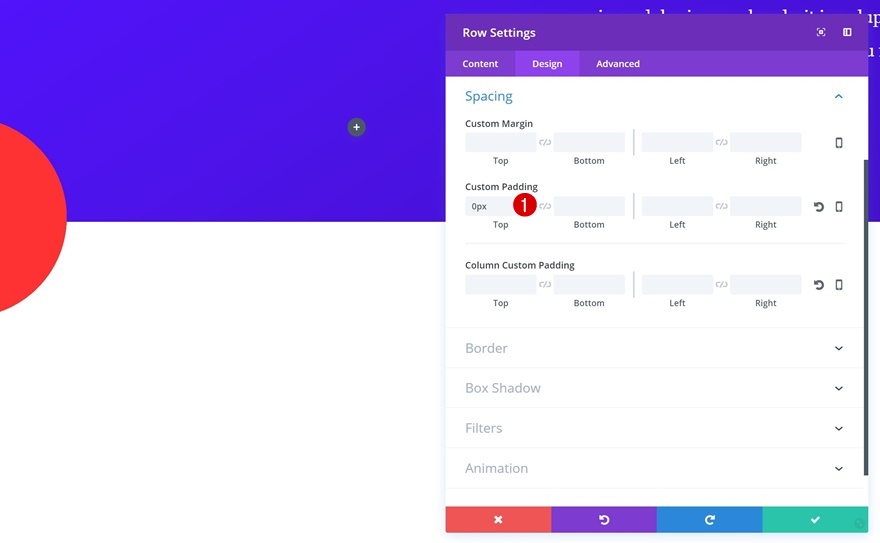
Task: Click the expand modal fullscreen icon
Action: [x=821, y=33]
